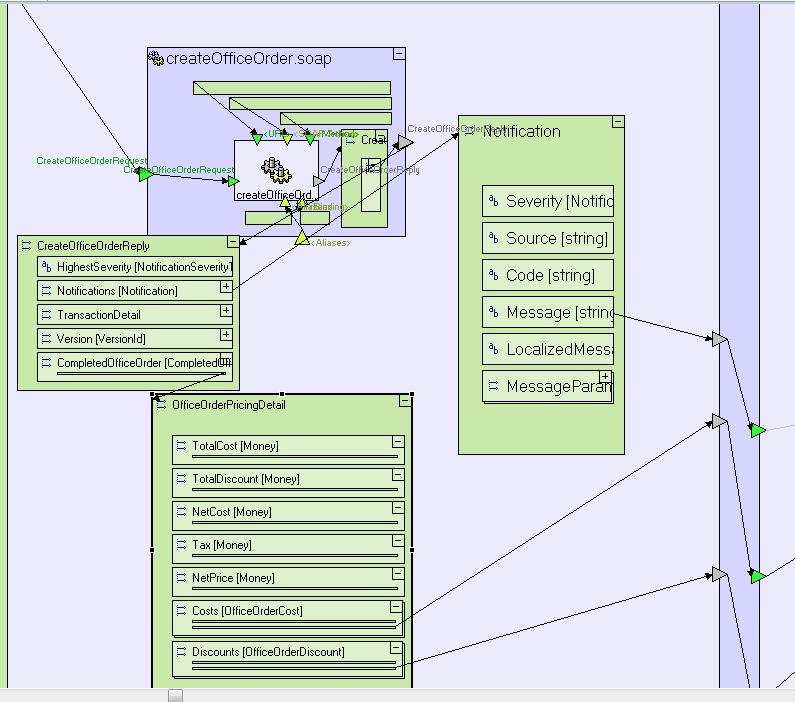The width and height of the screenshot is (795, 702).
Task: Click the green CreateOfficeOrderRequest input triangle
Action: click(145, 174)
